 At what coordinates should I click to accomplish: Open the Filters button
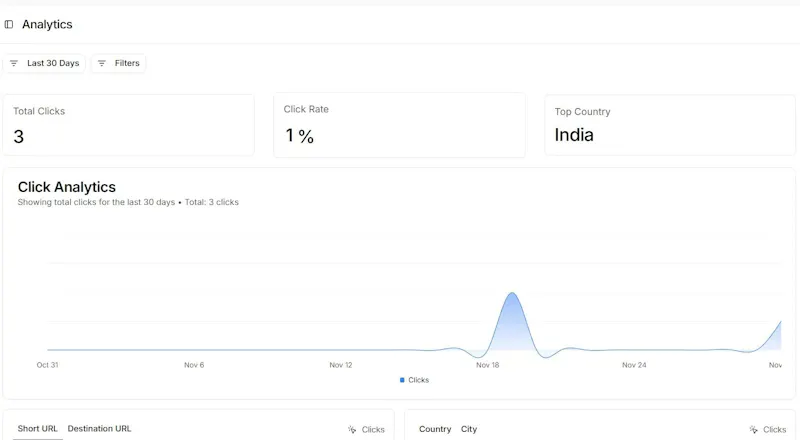118,63
